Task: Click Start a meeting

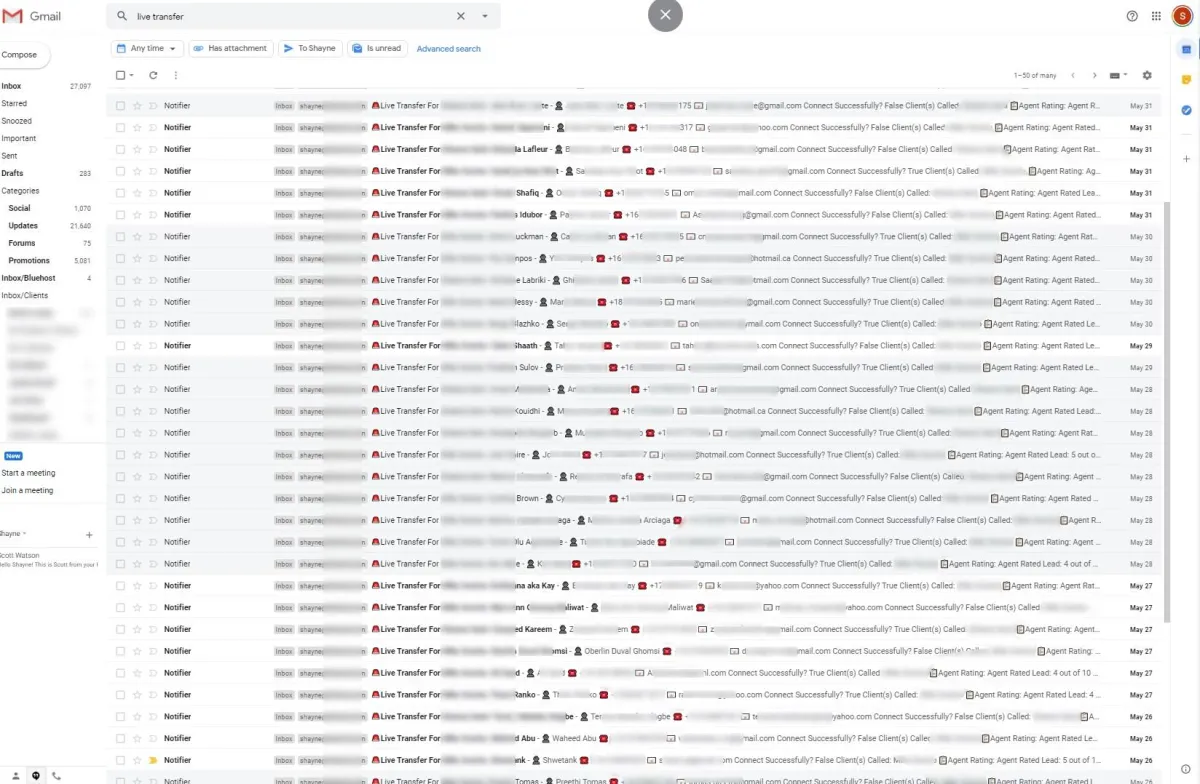Action: [28, 473]
